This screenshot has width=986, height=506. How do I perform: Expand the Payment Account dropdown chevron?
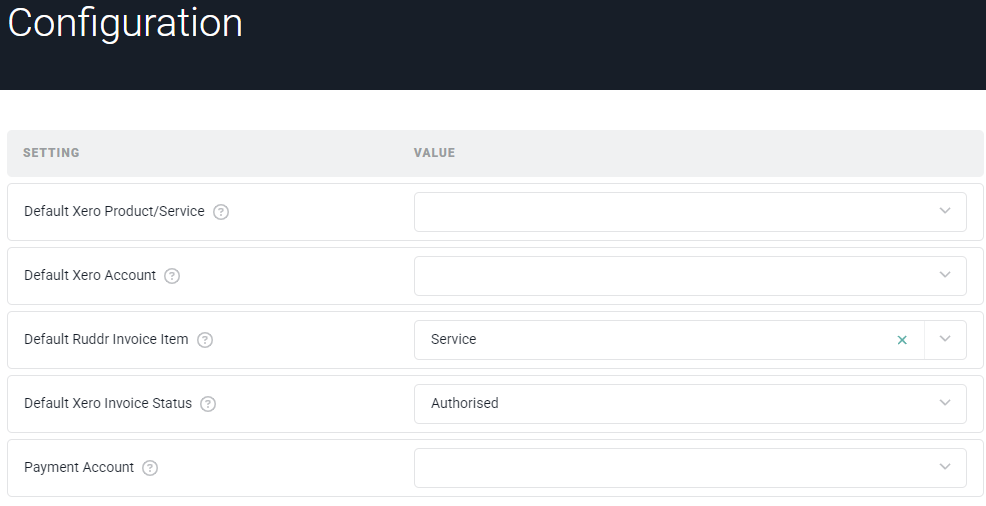pyautogui.click(x=945, y=467)
